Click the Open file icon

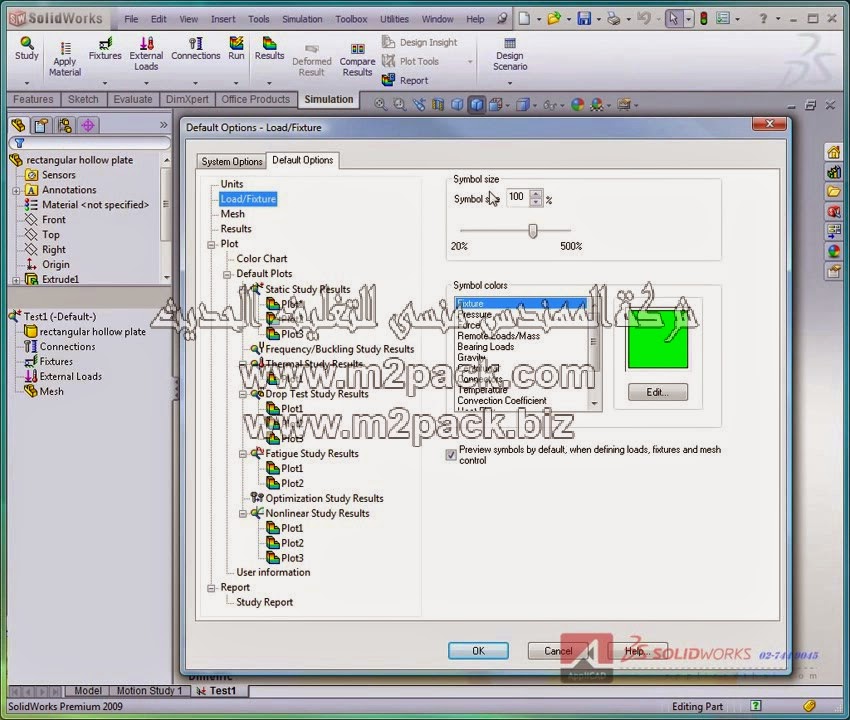tap(554, 18)
